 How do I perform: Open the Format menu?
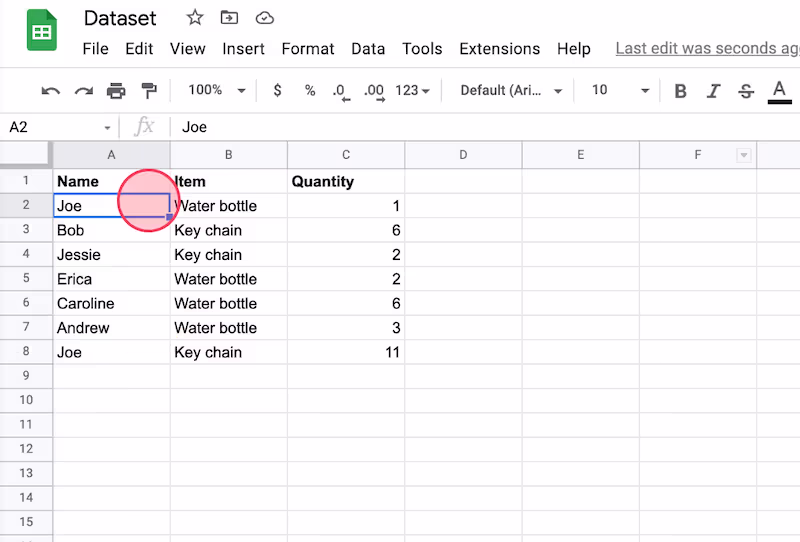[x=308, y=48]
